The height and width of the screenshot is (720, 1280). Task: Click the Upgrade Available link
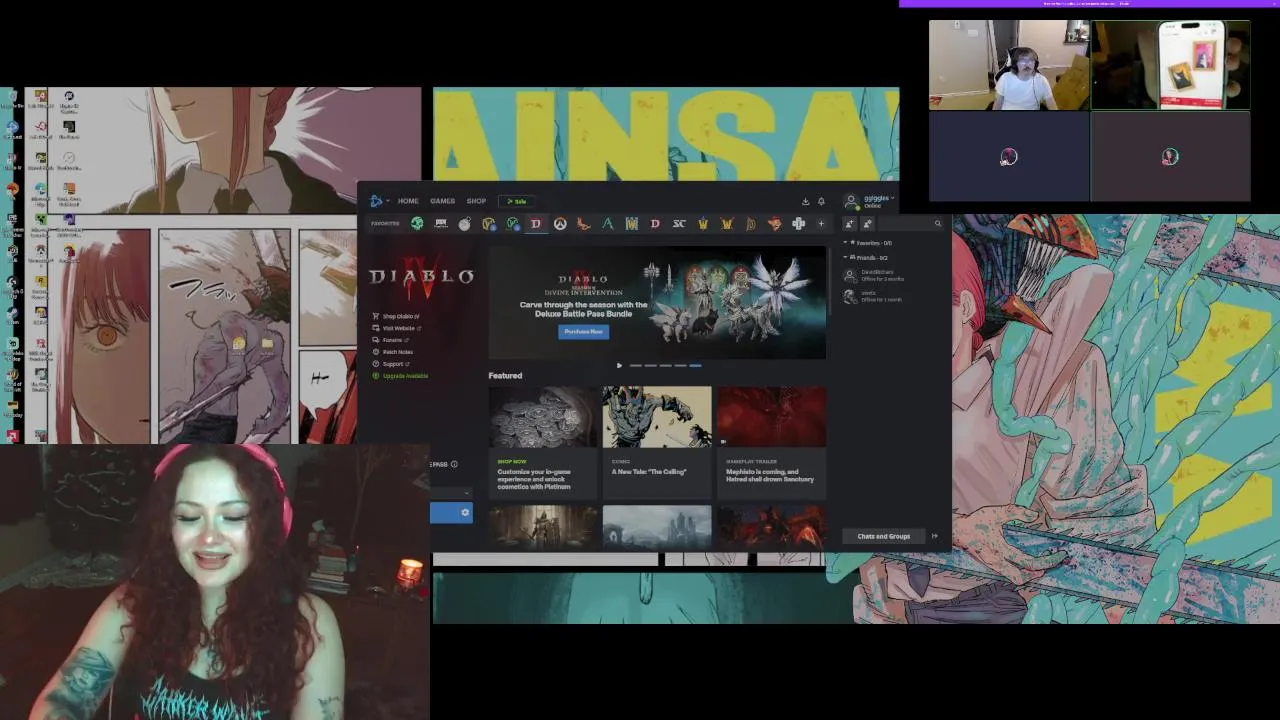click(x=400, y=376)
